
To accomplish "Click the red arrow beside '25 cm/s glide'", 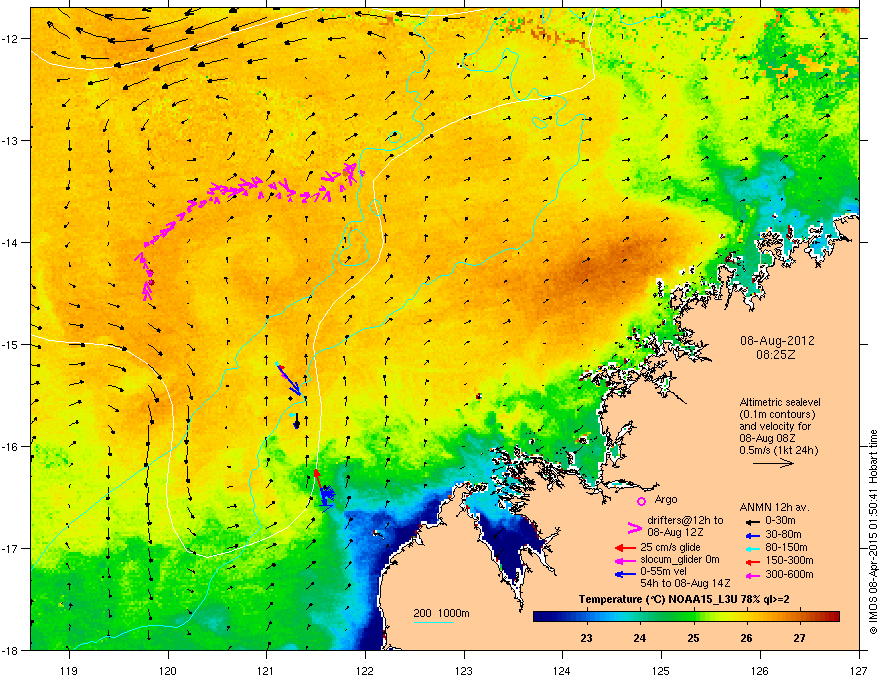I will 625,548.
